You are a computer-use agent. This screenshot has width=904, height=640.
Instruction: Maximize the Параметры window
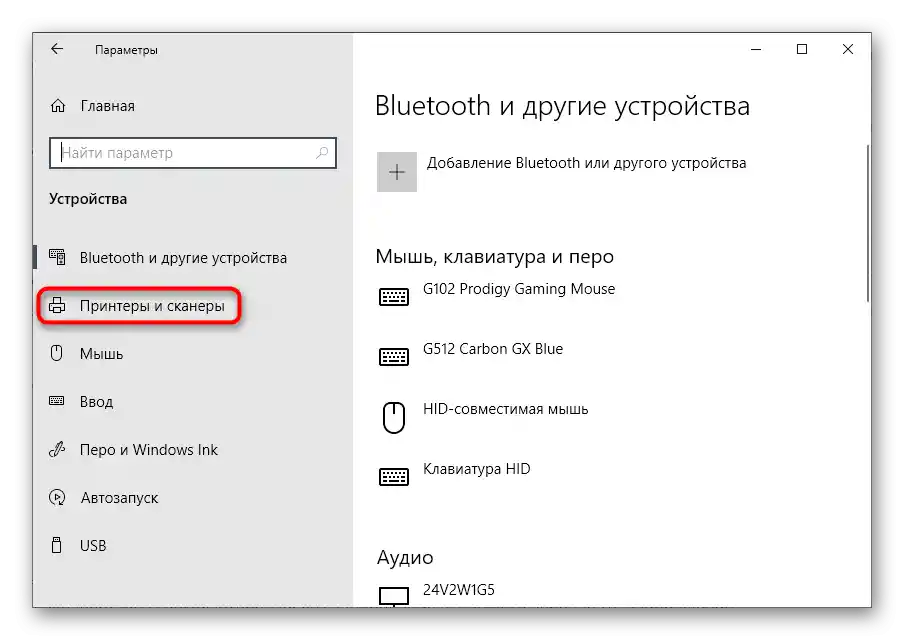click(802, 50)
